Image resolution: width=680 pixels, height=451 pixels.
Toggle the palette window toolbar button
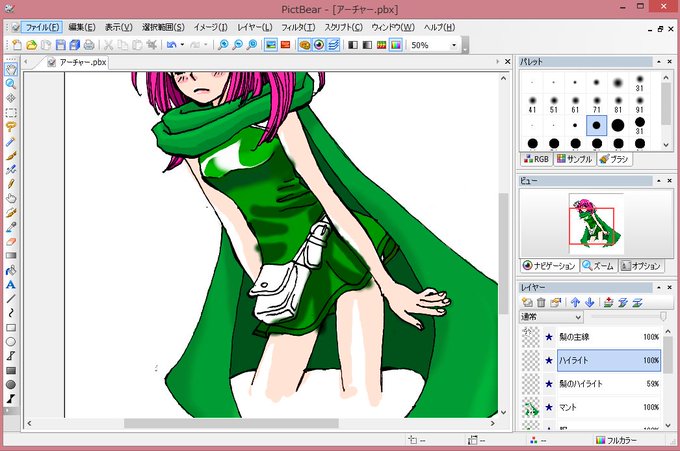(304, 45)
